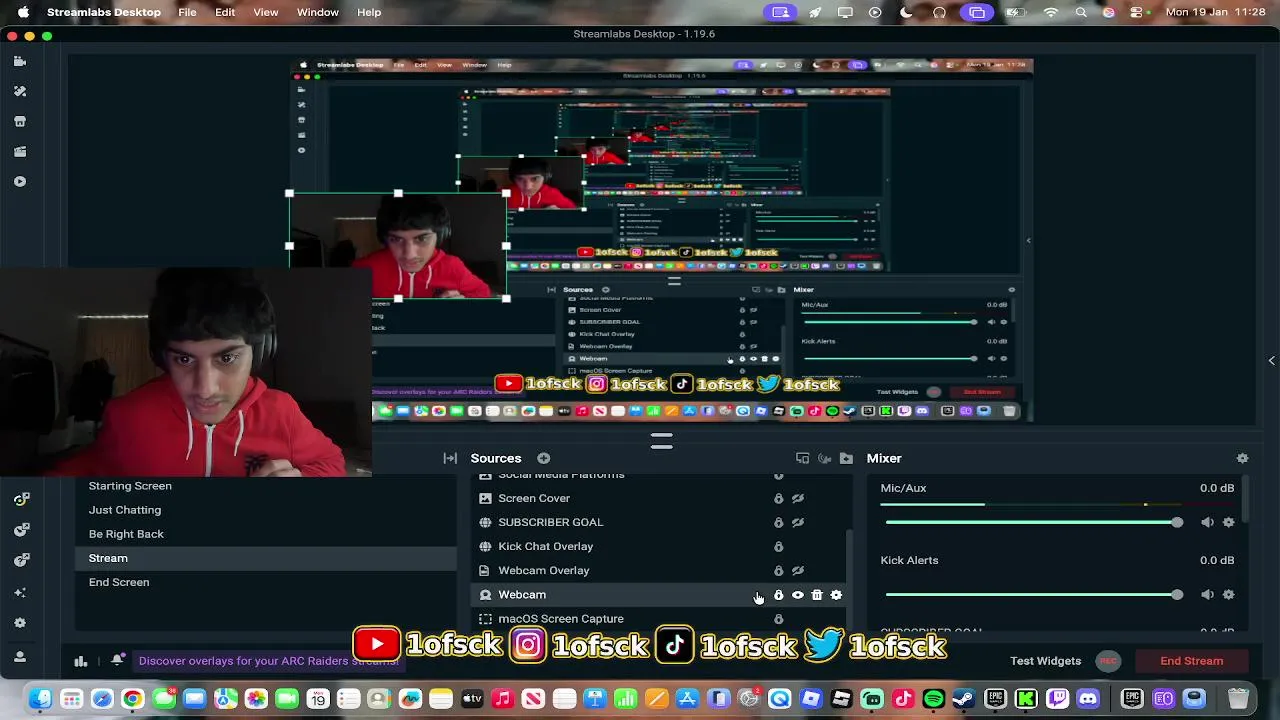
Task: Open the App Store icon in sidebar
Action: click(x=19, y=121)
